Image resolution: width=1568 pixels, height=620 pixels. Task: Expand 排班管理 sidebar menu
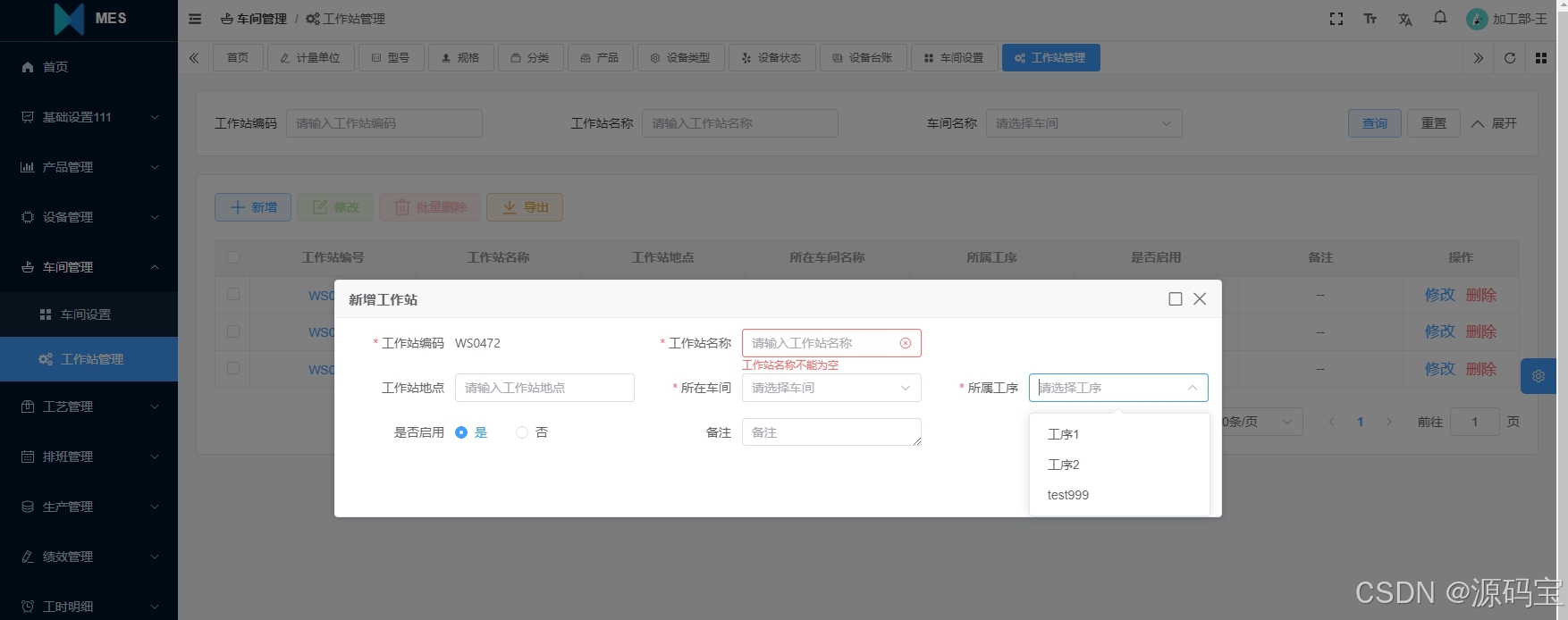[89, 457]
